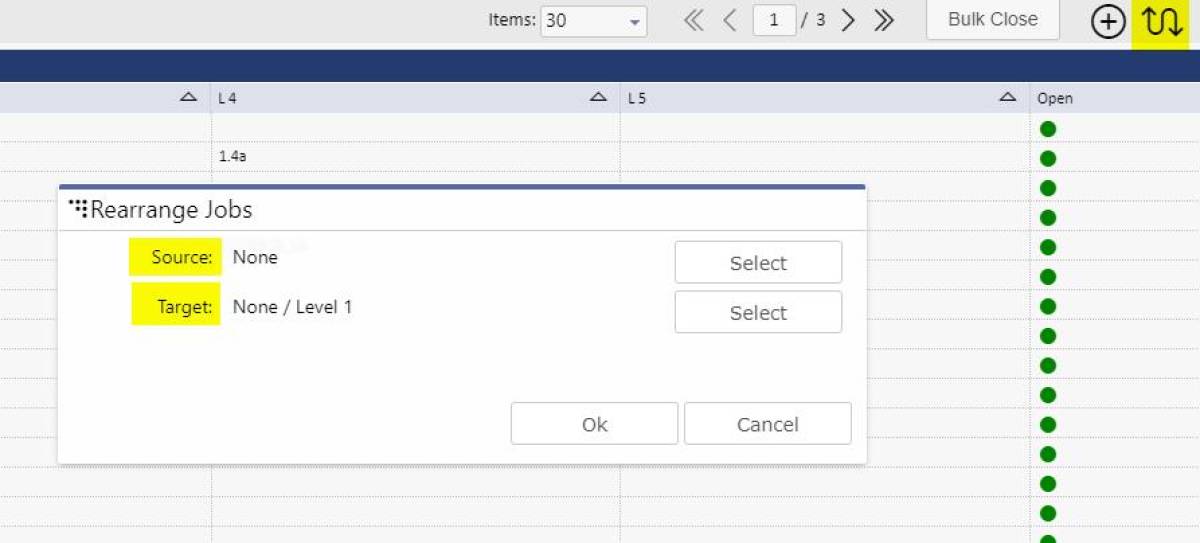The image size is (1200, 543).
Task: Sort by the L 4 column arrow
Action: (x=598, y=97)
